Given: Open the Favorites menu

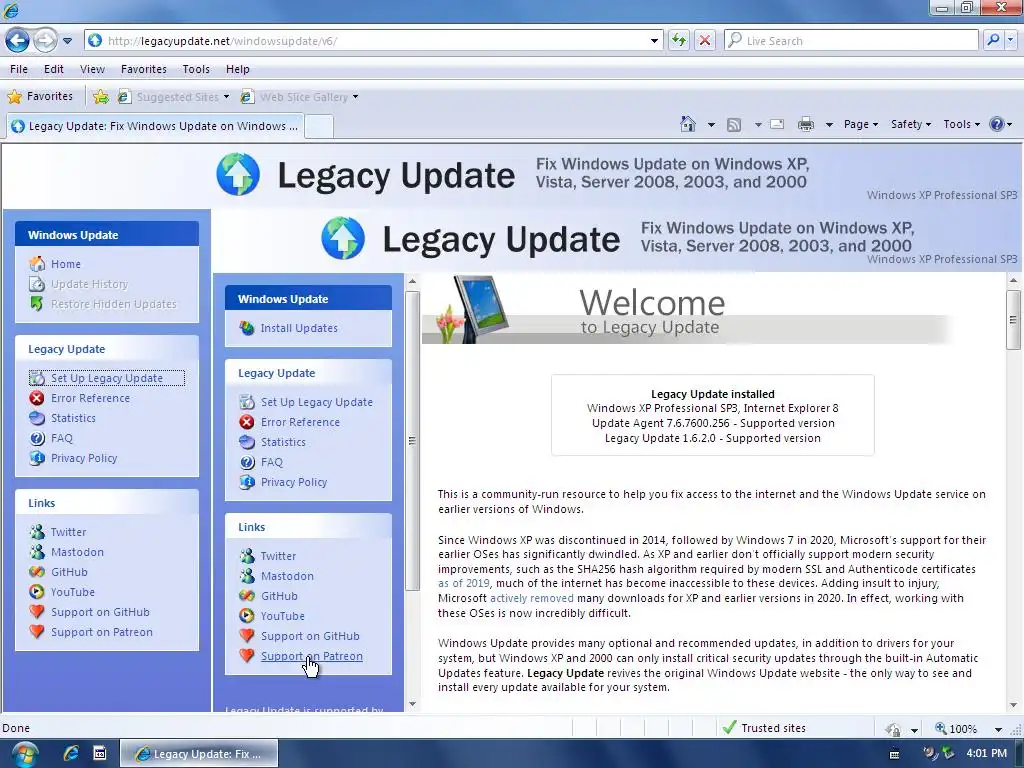Looking at the screenshot, I should pyautogui.click(x=144, y=69).
